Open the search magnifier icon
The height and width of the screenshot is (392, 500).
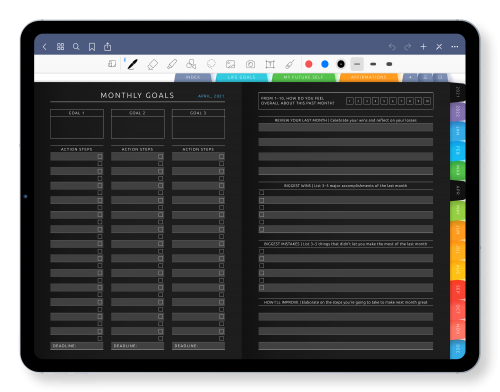coord(76,47)
